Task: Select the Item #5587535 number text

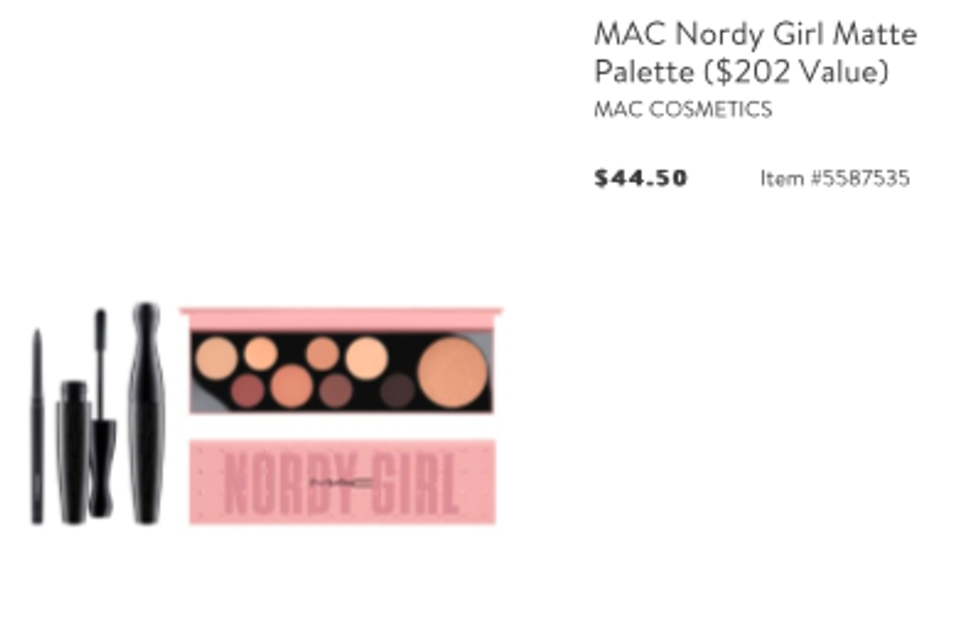Action: click(x=834, y=178)
